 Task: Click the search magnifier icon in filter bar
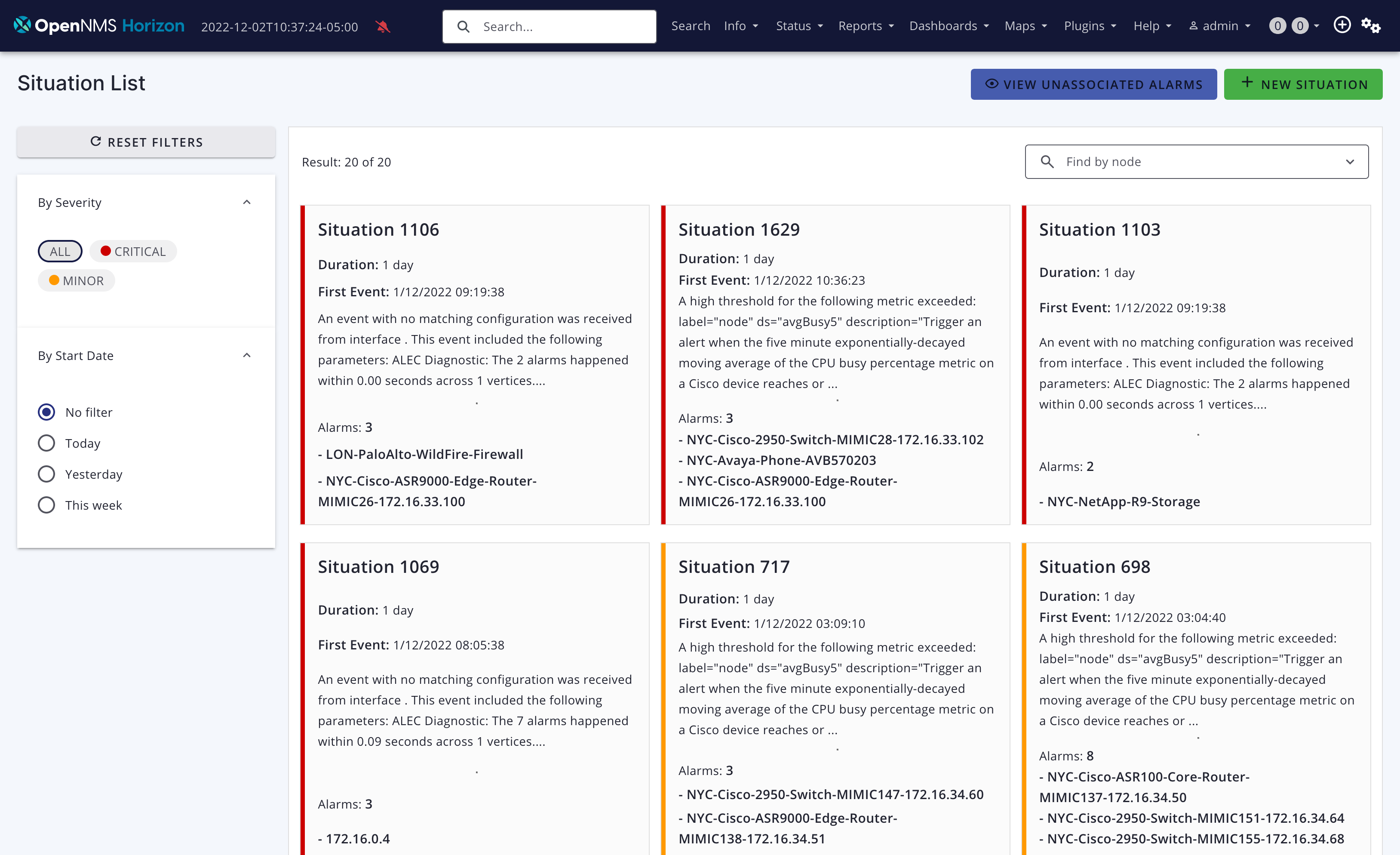tap(1047, 161)
